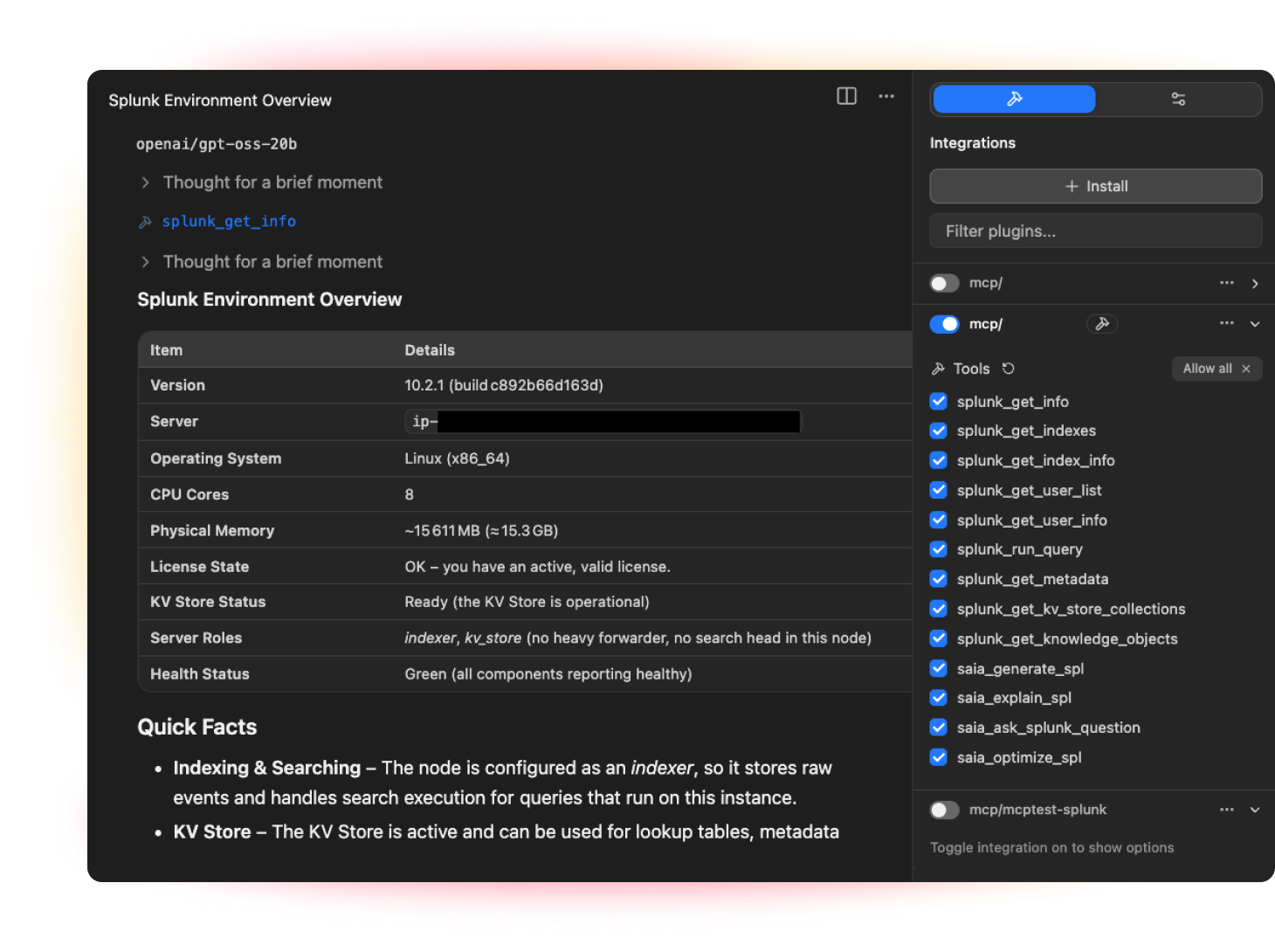Uncheck the splunk_get_knowledge_objects tool
The image size is (1275, 952).
coord(939,638)
